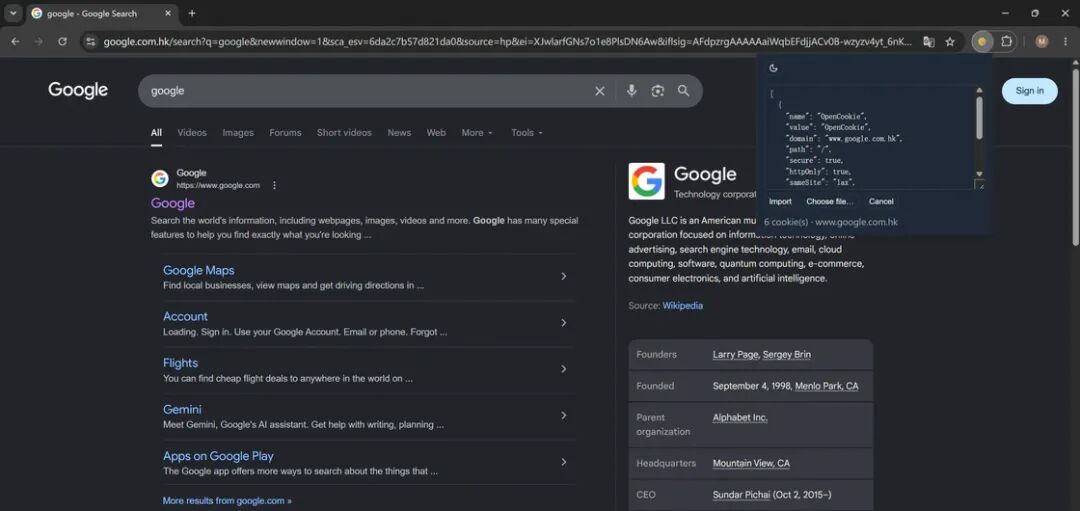Click the page vertical scrollbar thumb
This screenshot has width=1080, height=511.
(x=1074, y=155)
